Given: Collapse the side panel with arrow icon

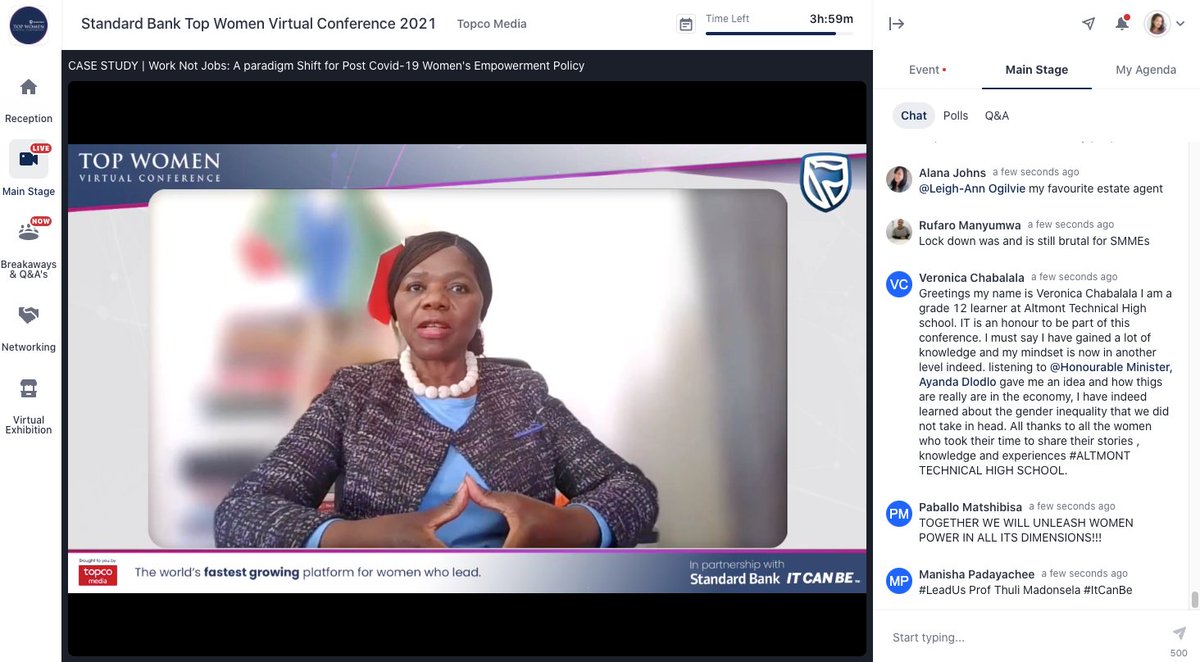Looking at the screenshot, I should 896,24.
